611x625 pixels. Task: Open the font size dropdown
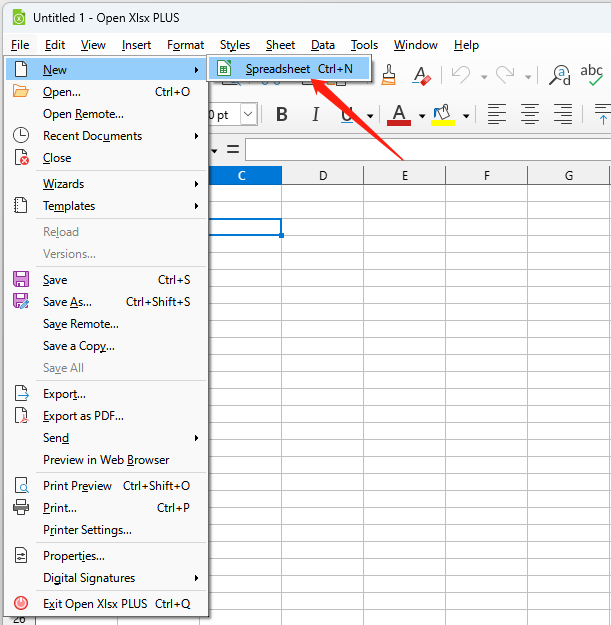tap(248, 115)
